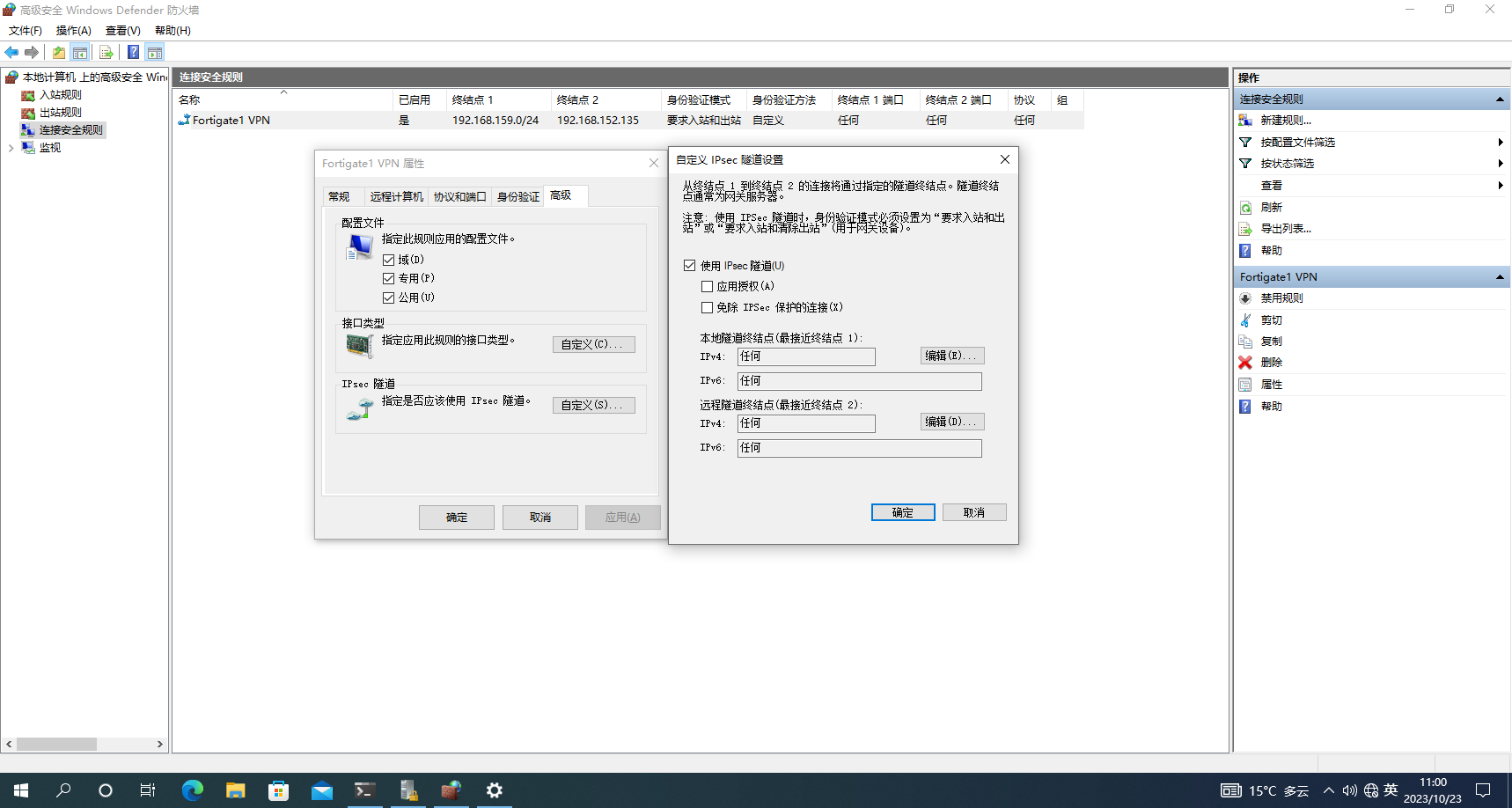Click 自定义(C)... for interface type
The image size is (1512, 808).
[x=594, y=345]
